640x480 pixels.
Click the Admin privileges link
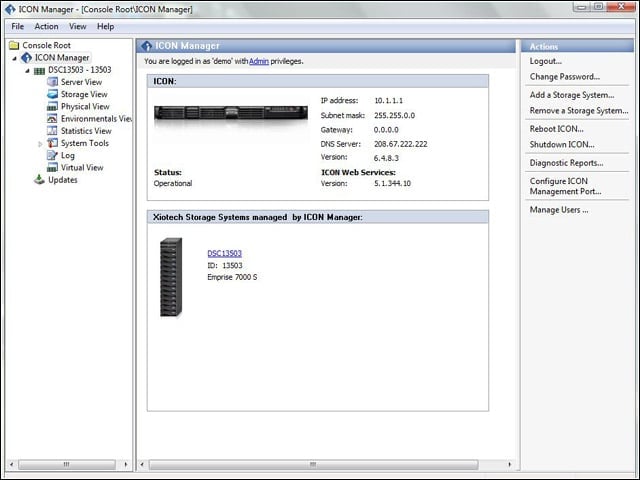259,61
